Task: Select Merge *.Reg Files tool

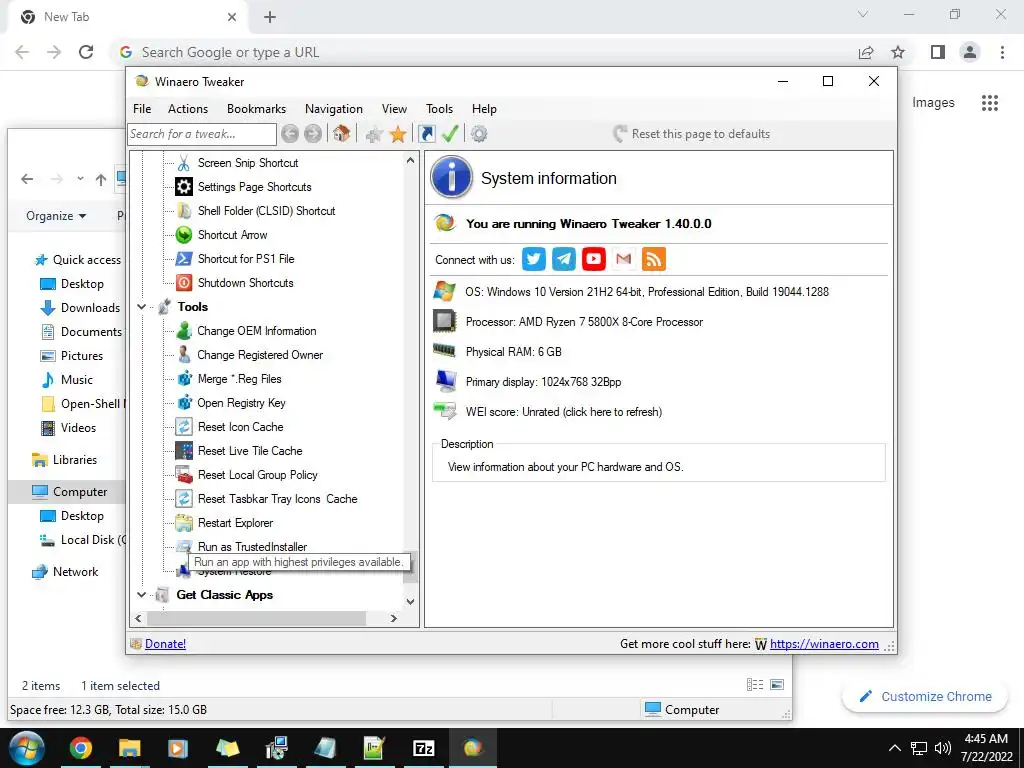Action: tap(239, 379)
